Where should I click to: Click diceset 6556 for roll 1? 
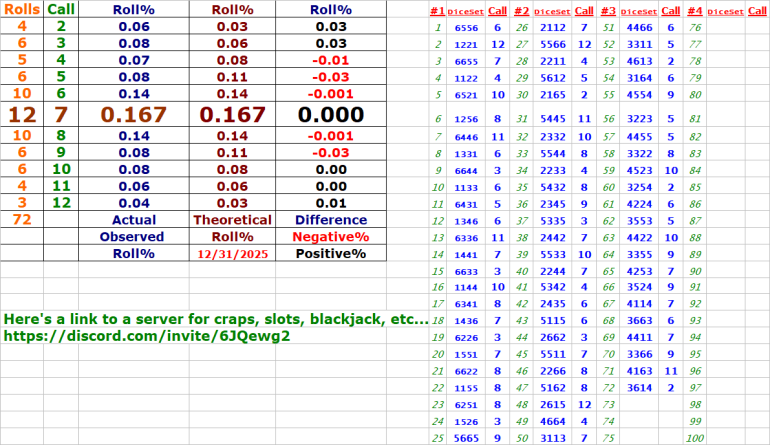coord(467,28)
